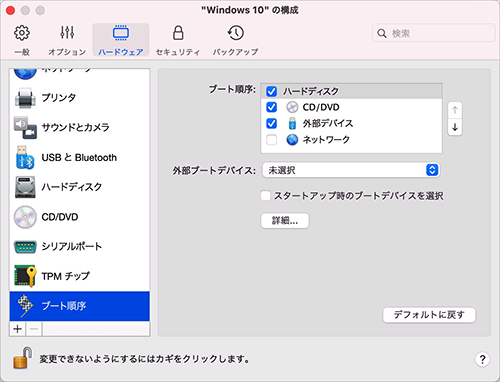Open the 外部ブートデバイス dropdown
The image size is (500, 382).
pyautogui.click(x=351, y=170)
